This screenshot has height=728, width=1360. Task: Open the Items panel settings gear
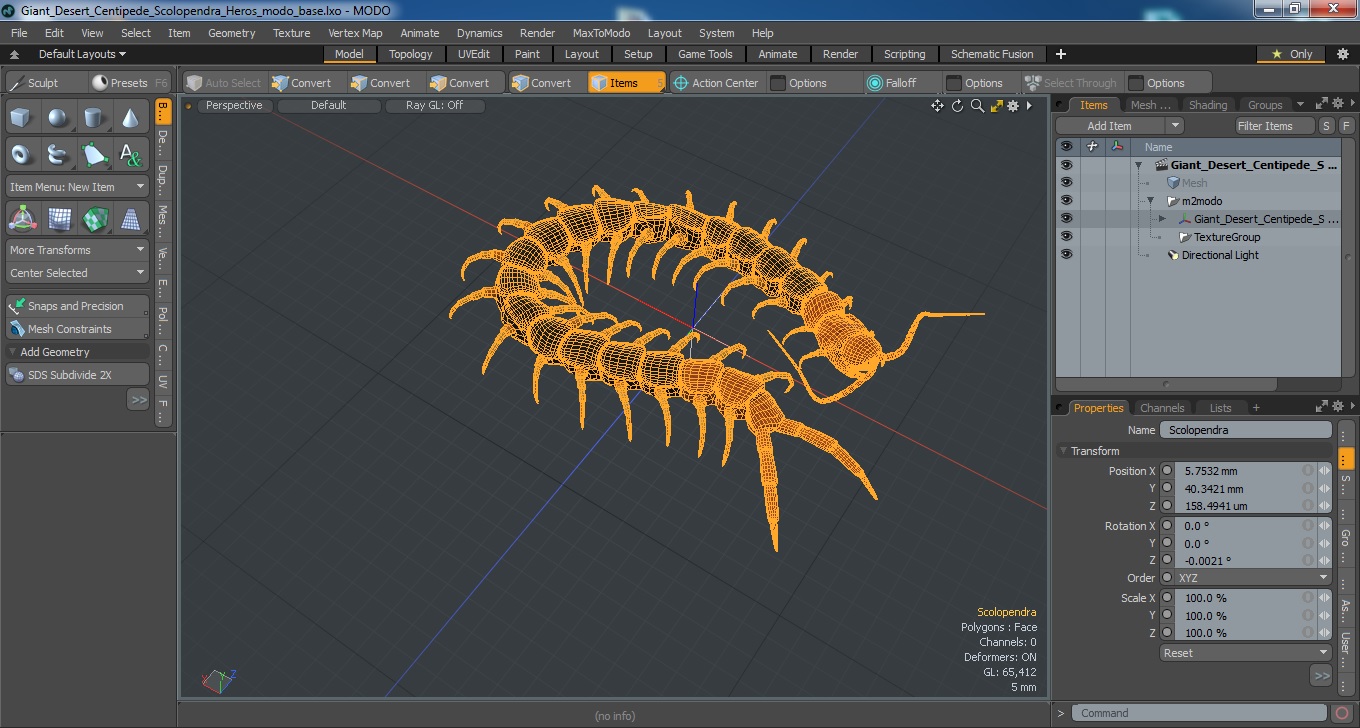1336,104
